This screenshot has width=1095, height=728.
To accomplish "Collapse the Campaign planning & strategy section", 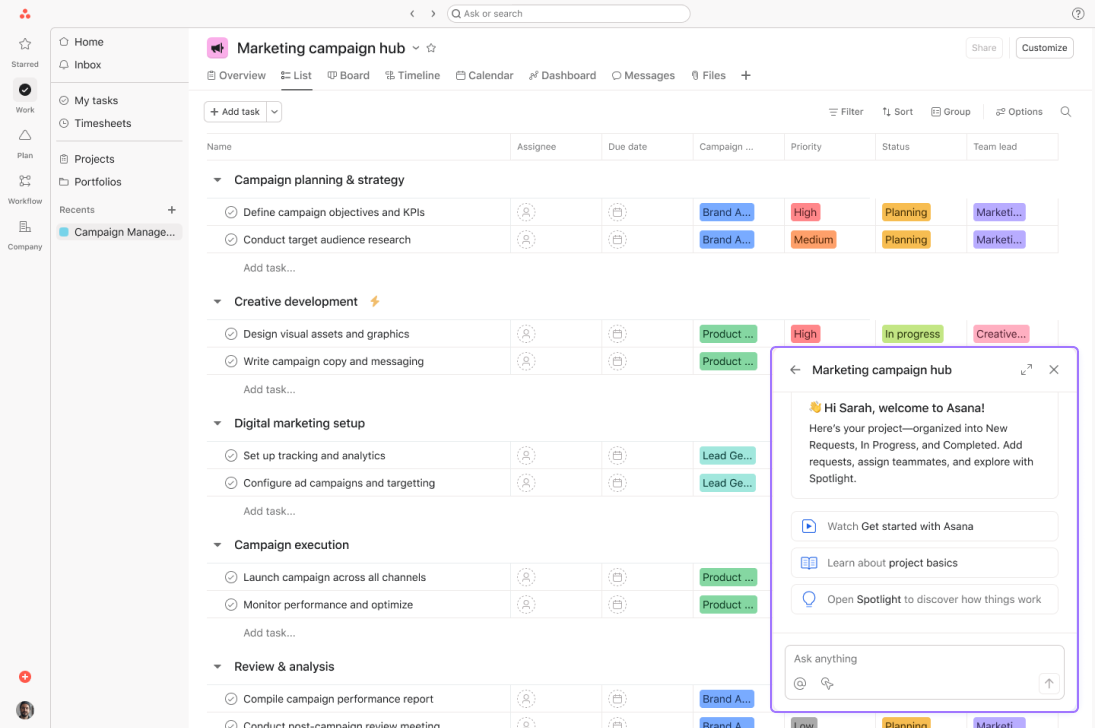I will [217, 180].
